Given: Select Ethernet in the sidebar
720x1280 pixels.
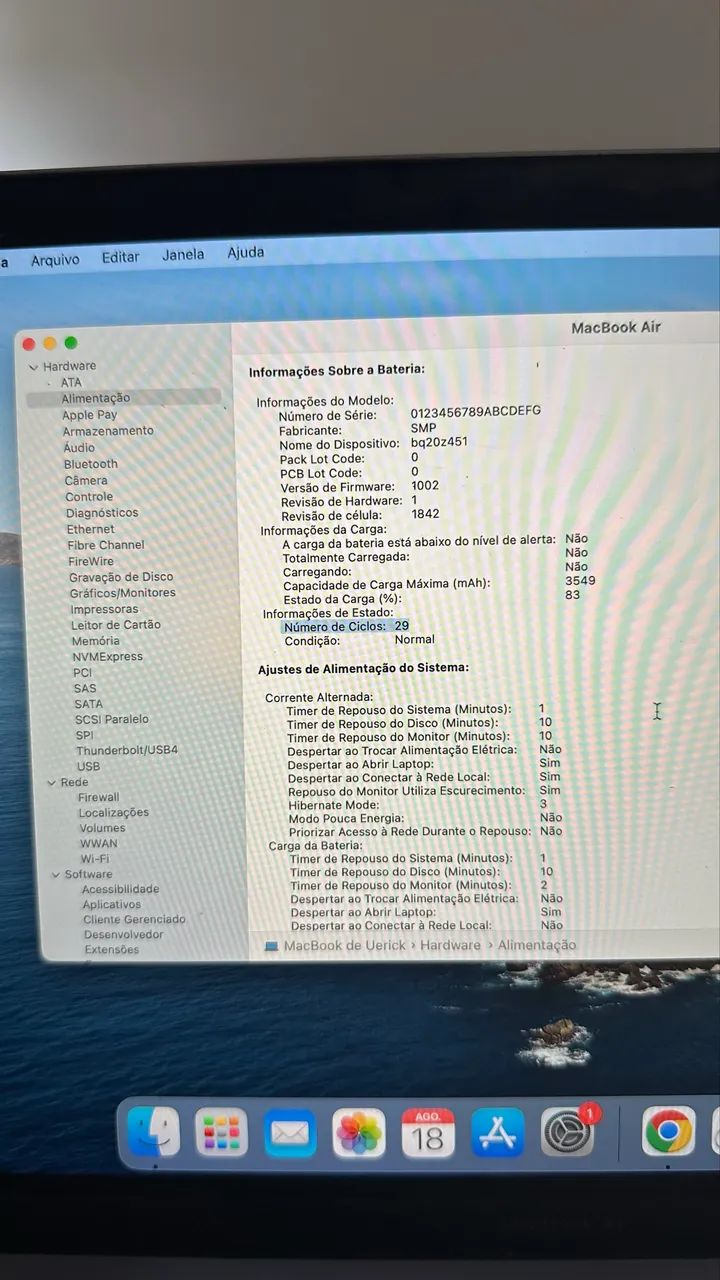Looking at the screenshot, I should click(x=91, y=529).
